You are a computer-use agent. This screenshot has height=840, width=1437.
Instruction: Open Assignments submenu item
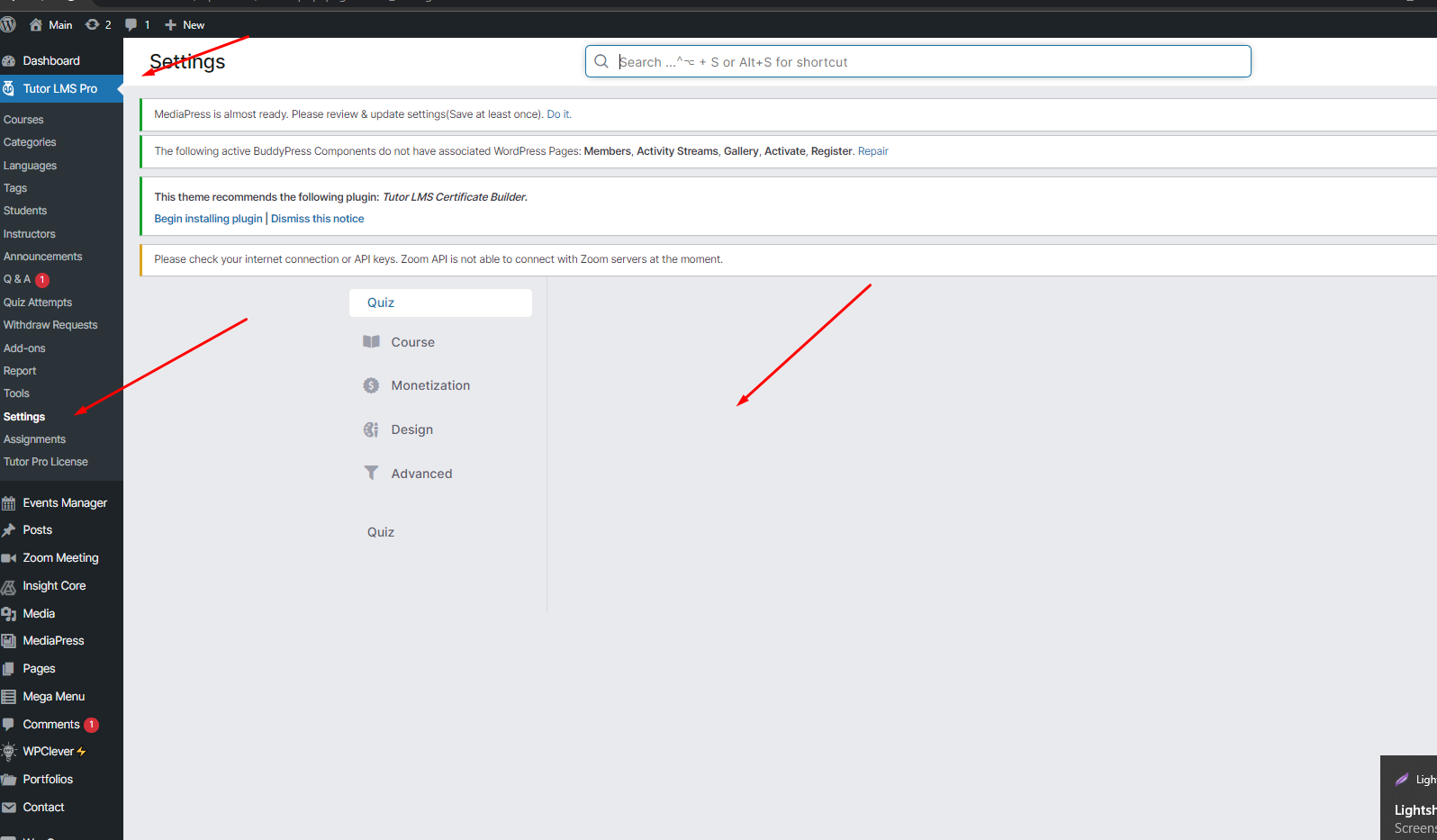[34, 439]
